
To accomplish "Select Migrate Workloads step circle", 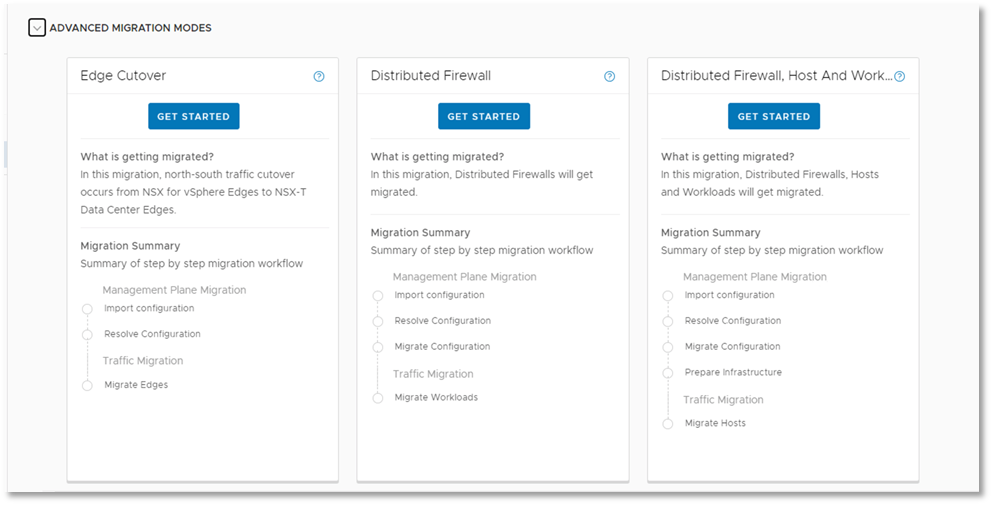I will click(x=378, y=398).
